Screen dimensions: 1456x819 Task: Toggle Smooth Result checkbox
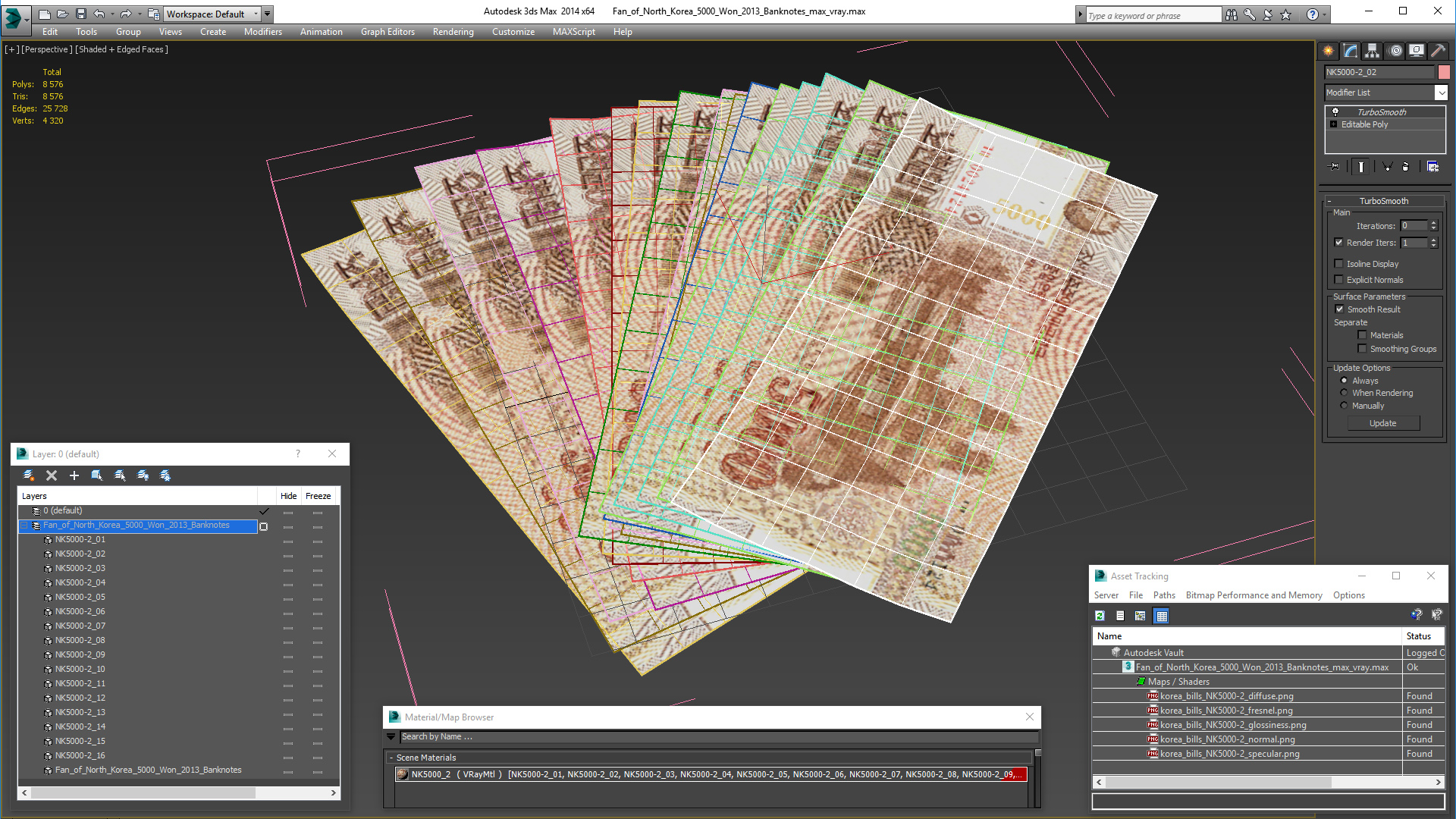point(1340,309)
